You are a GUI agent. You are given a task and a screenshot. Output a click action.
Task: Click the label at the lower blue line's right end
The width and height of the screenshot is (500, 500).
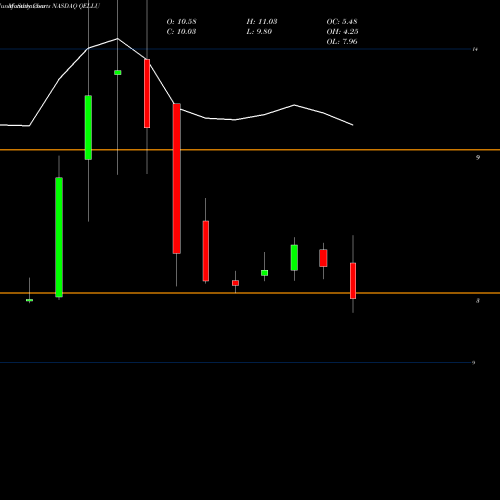473,363
